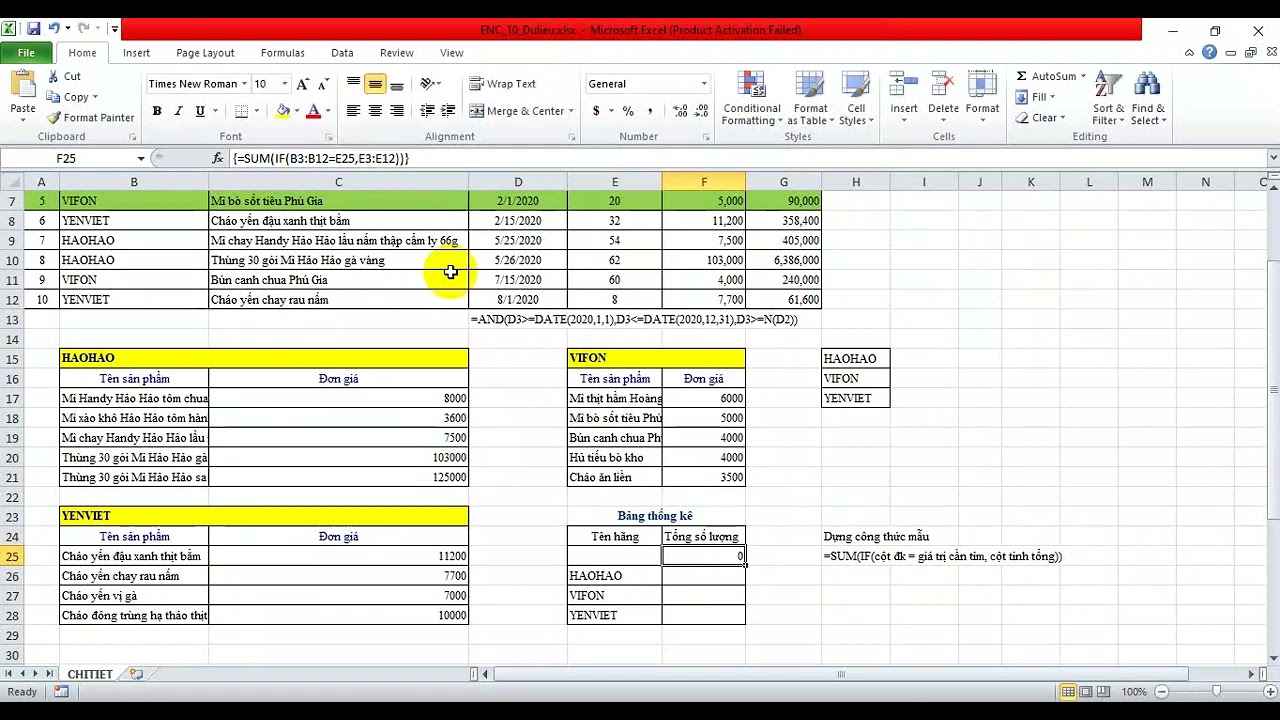Increase cell indent
Screen dimensions: 1280x720
[448, 111]
